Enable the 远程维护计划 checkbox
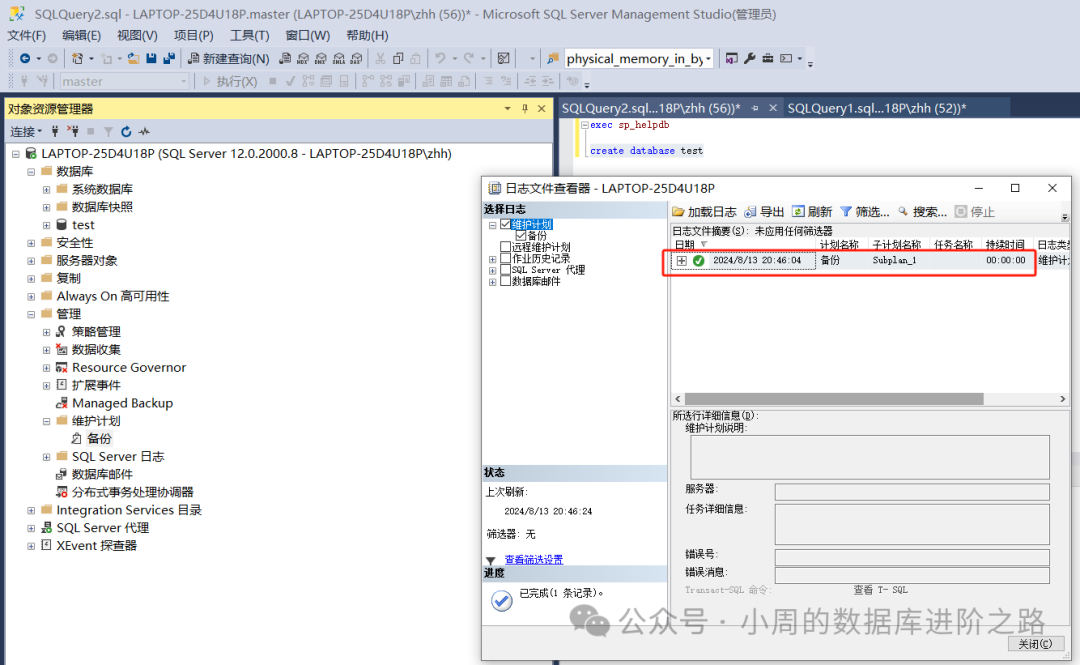Viewport: 1080px width, 665px height. point(506,247)
